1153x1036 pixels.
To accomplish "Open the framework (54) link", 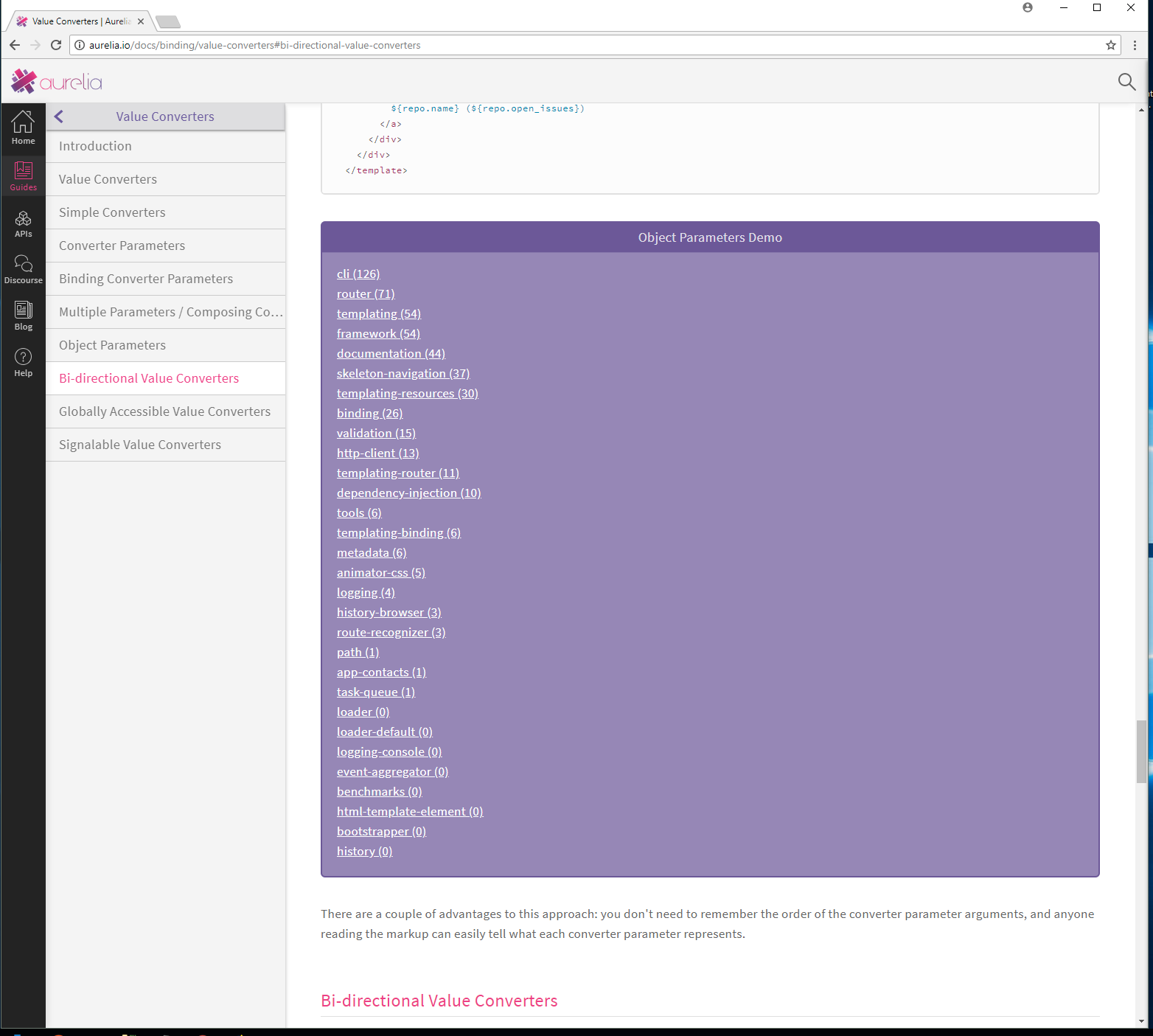I will coord(378,333).
